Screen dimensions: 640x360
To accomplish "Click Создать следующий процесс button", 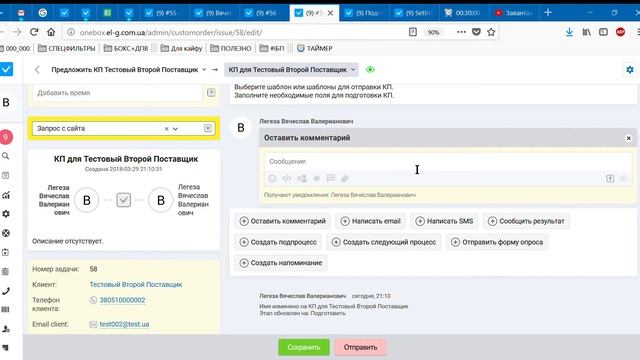I will (x=384, y=242).
